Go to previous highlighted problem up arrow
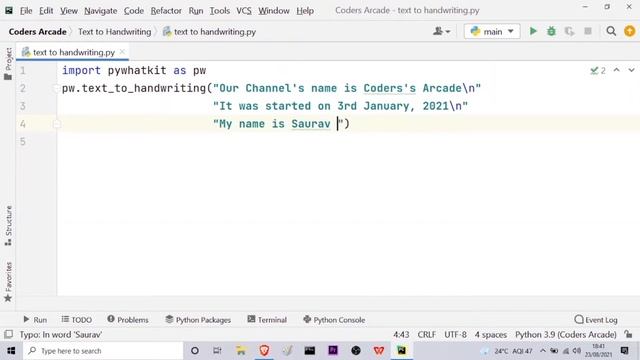This screenshot has height=360, width=640. pyautogui.click(x=616, y=70)
